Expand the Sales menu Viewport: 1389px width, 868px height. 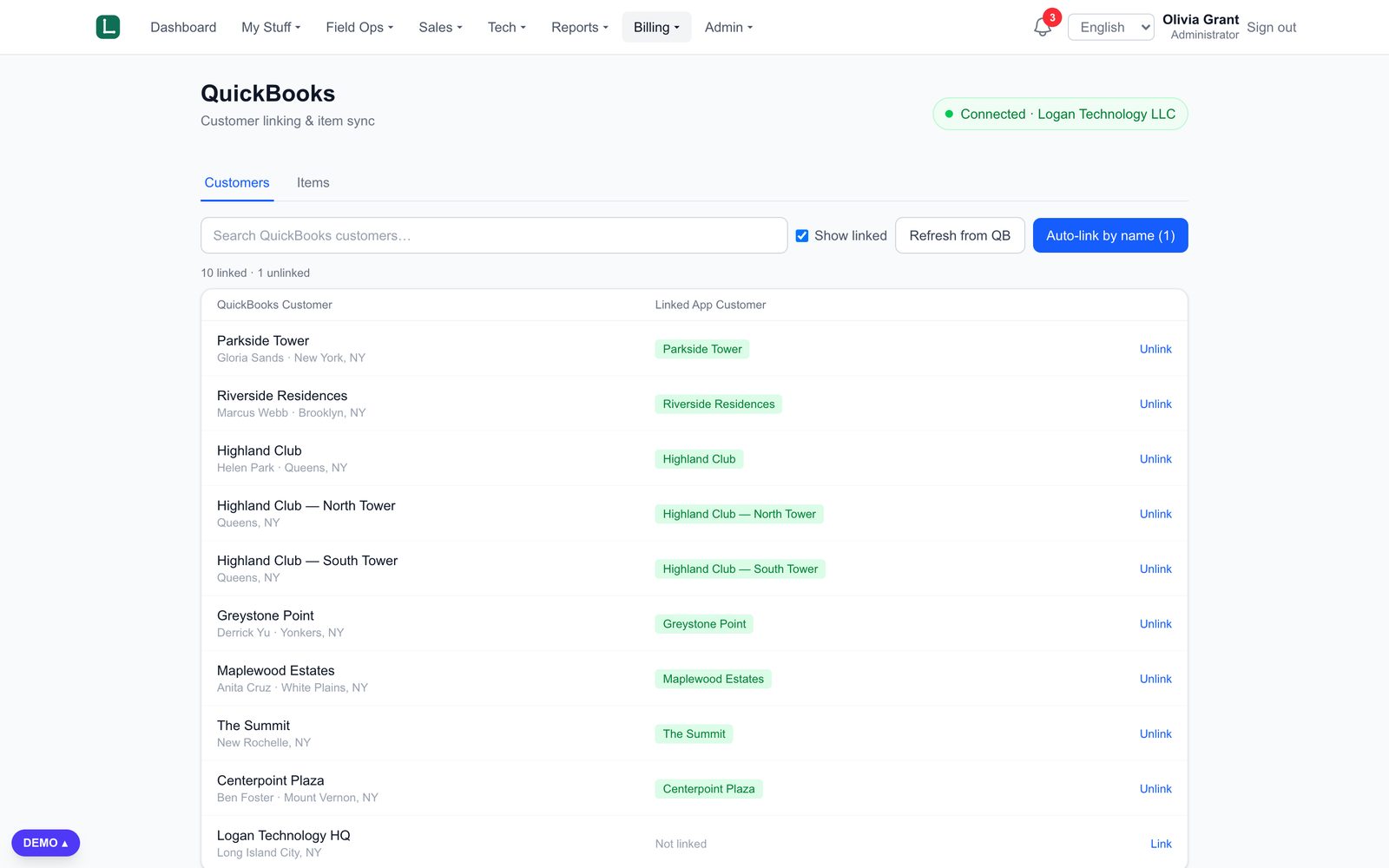440,27
